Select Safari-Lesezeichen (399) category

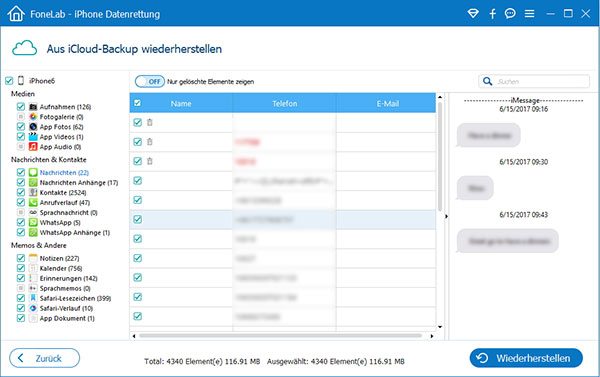[75, 298]
